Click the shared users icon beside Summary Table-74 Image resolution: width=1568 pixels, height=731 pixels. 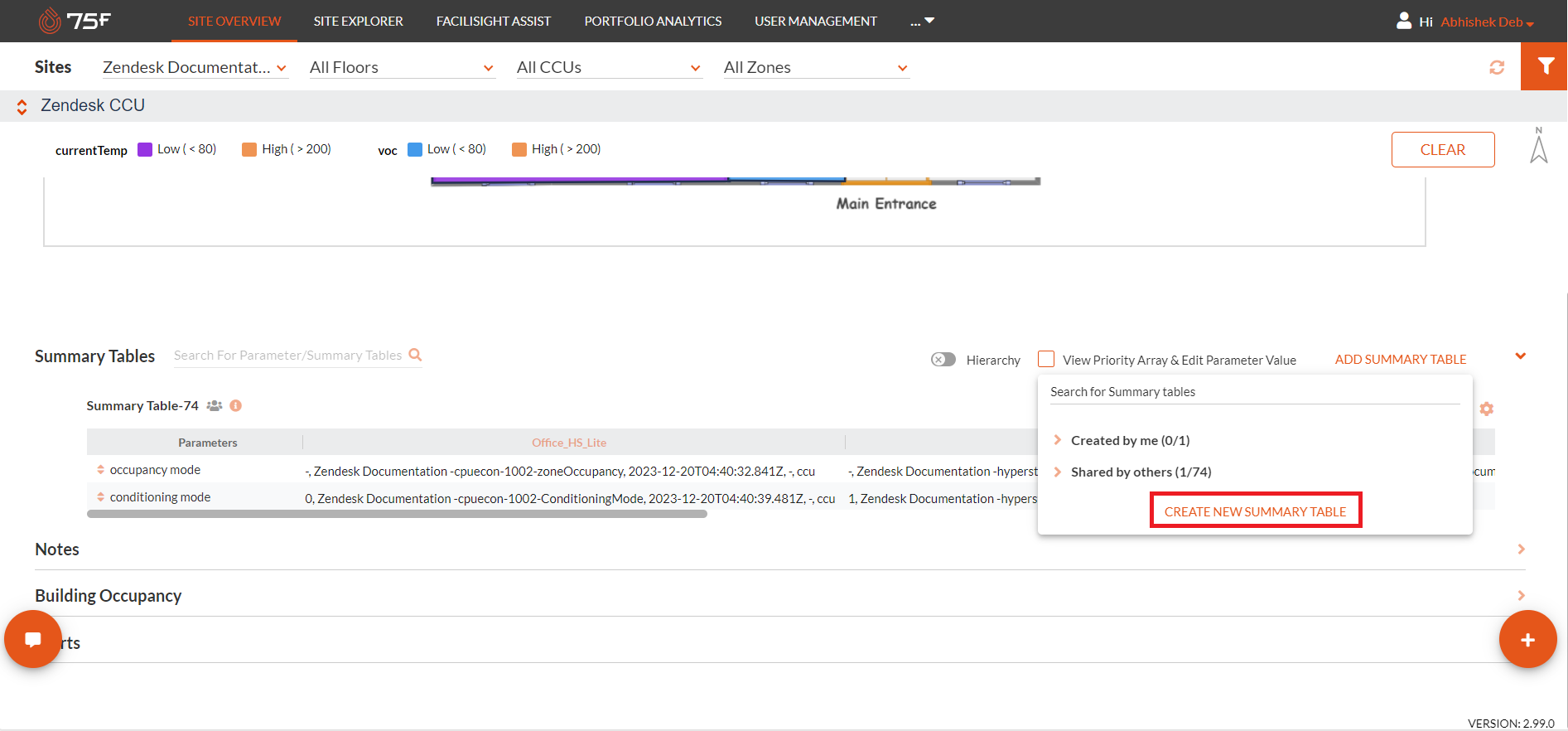click(x=215, y=405)
